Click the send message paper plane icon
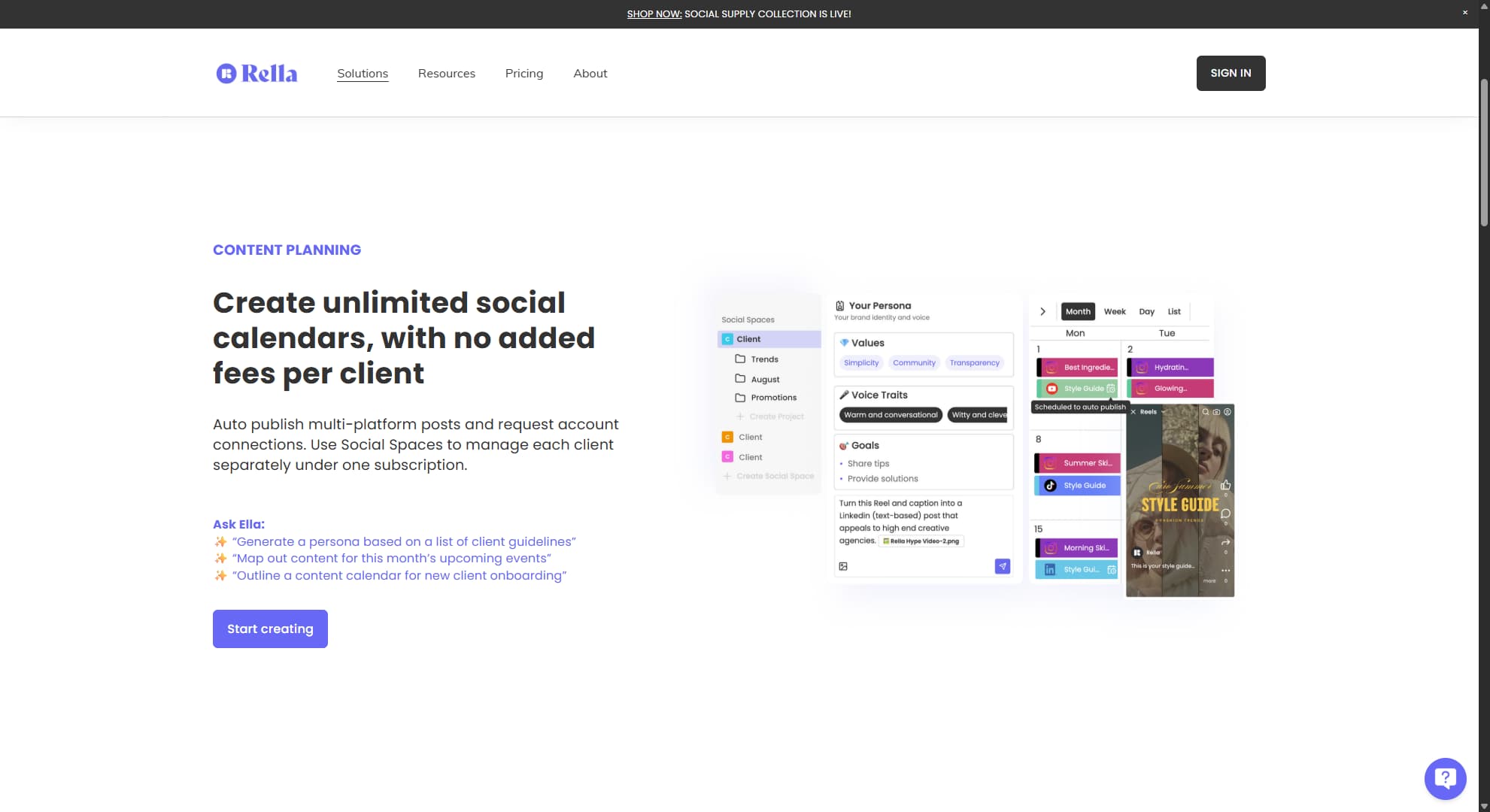Viewport: 1490px width, 812px height. point(1003,566)
